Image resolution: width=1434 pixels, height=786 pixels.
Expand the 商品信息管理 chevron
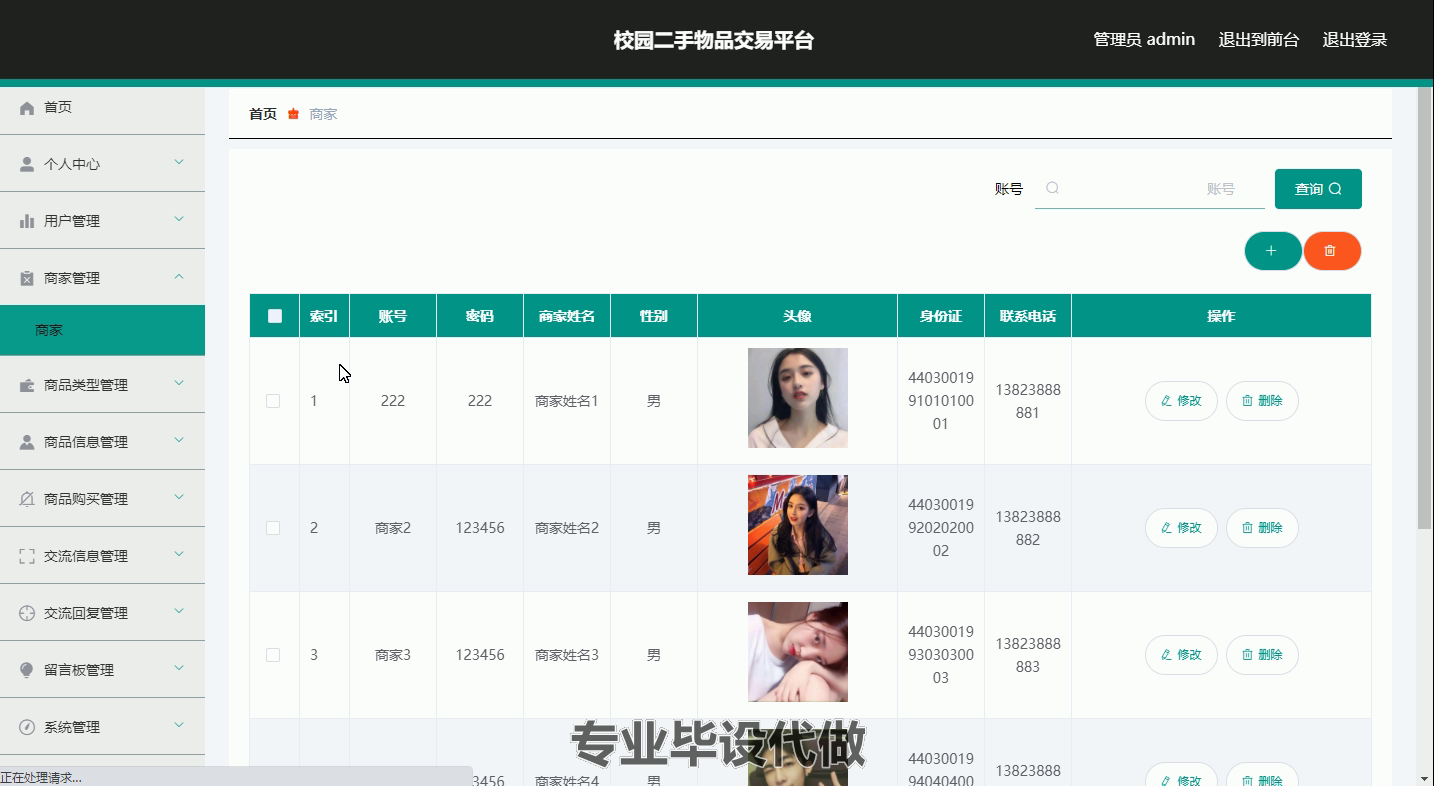point(179,440)
